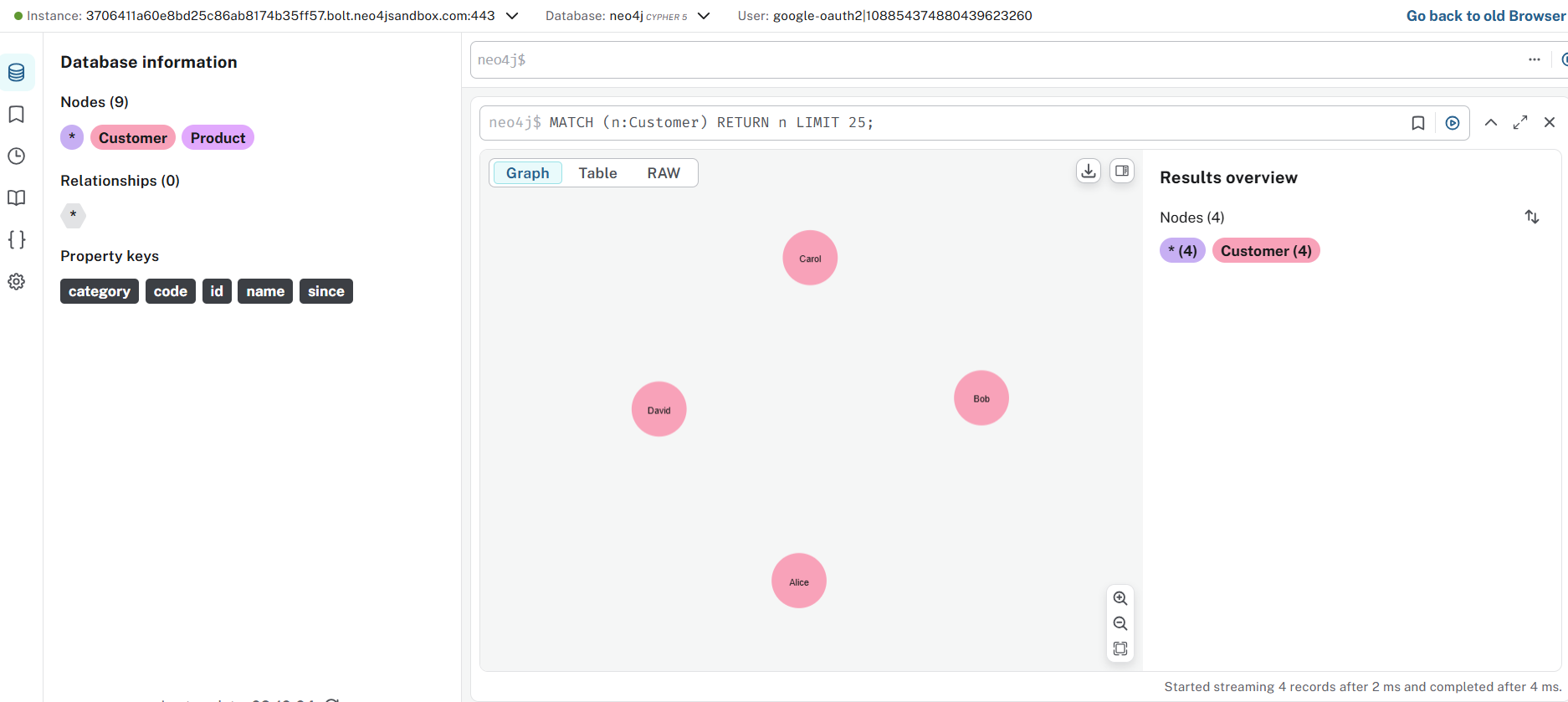1568x702 pixels.
Task: Open the Database information sidebar icon
Action: (x=17, y=73)
